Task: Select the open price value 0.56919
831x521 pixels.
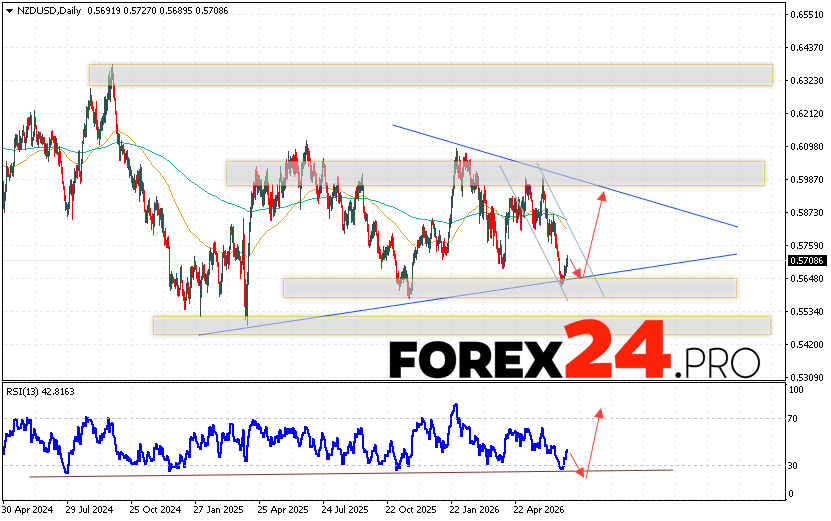Action: pos(103,11)
